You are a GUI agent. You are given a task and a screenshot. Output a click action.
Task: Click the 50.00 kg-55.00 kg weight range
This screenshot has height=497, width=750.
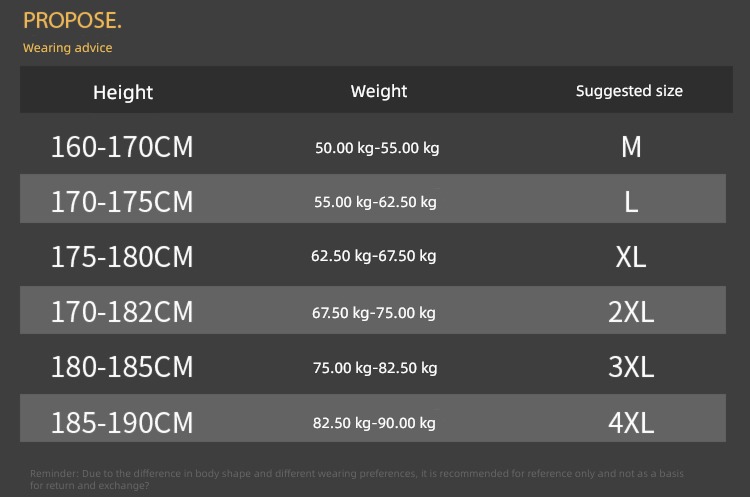pyautogui.click(x=377, y=148)
